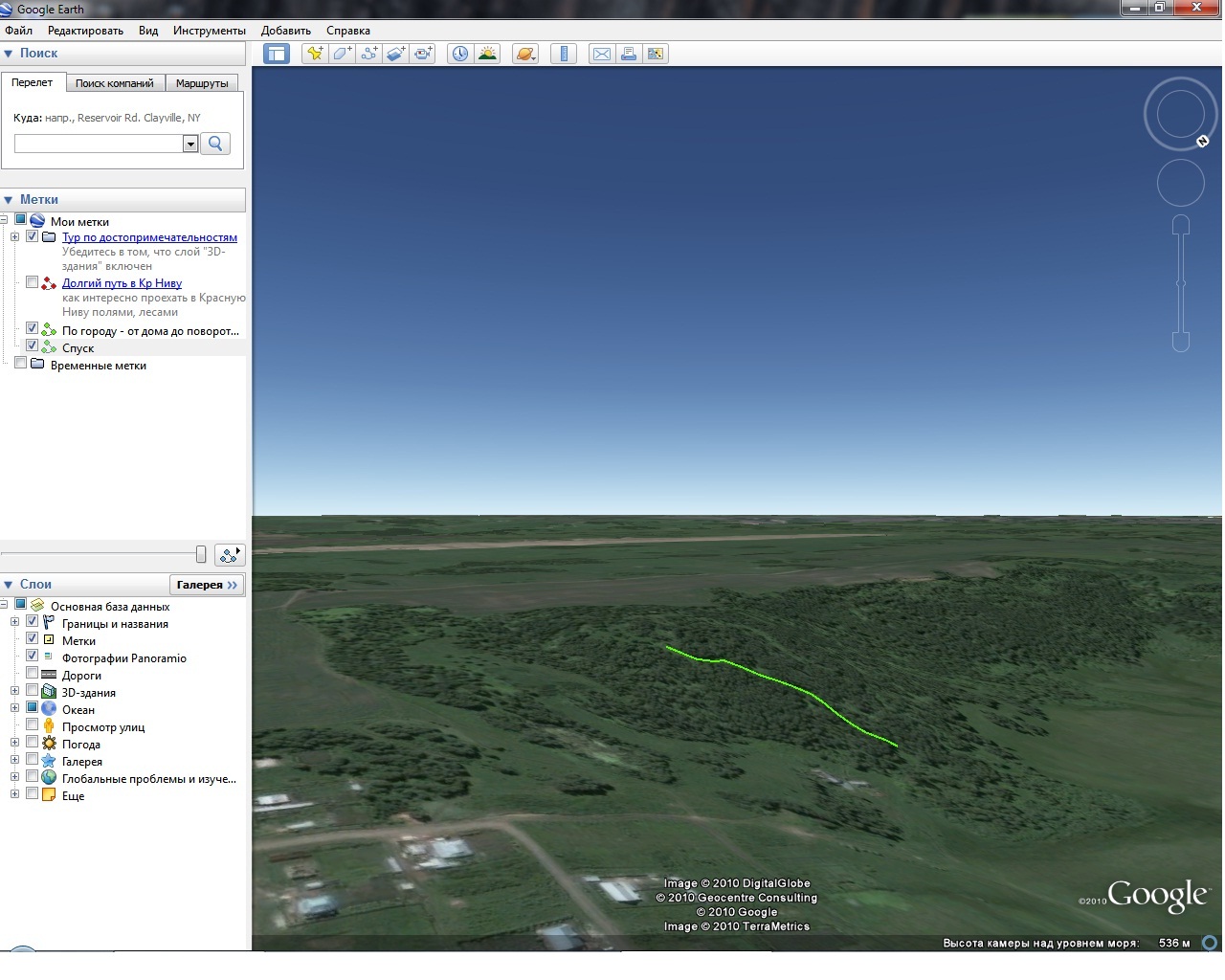Open the Справка menu
The width and height of the screenshot is (1225, 980).
coord(347,31)
